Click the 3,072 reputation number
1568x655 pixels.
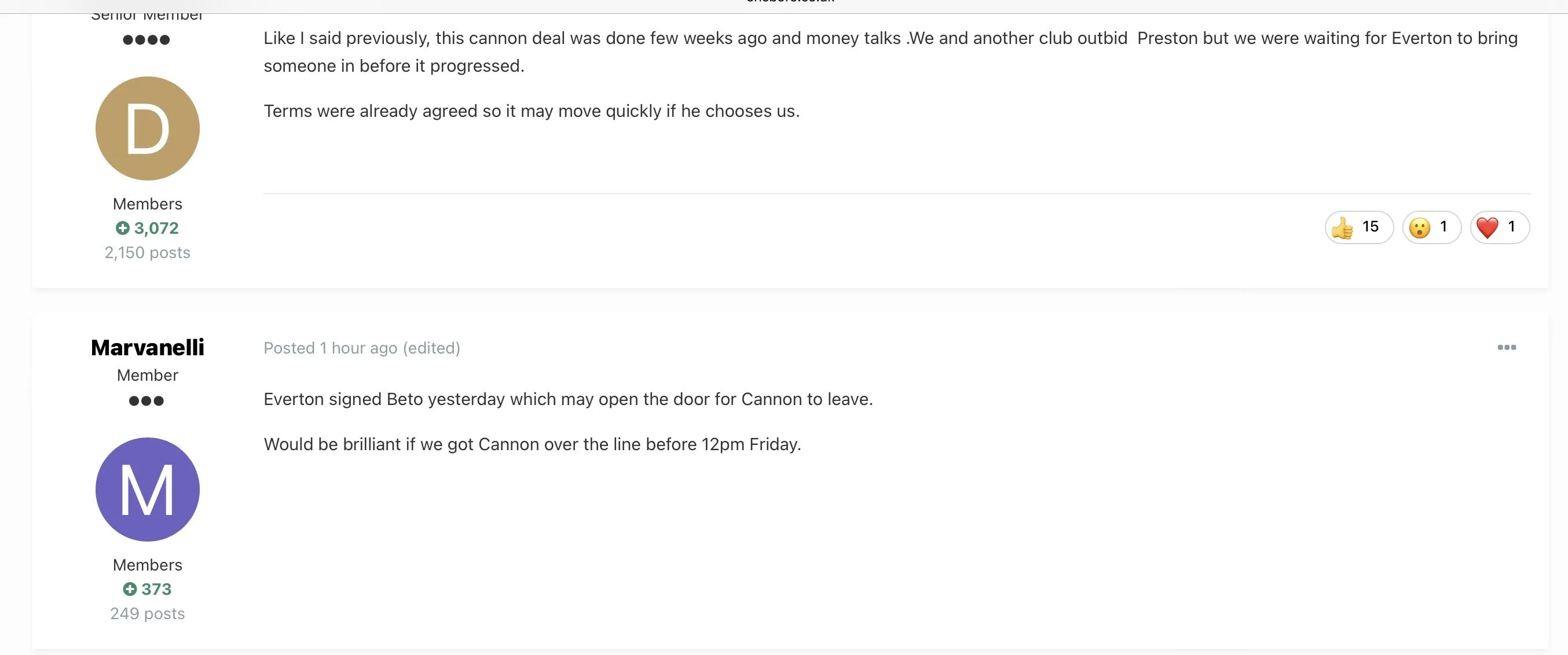(x=156, y=228)
